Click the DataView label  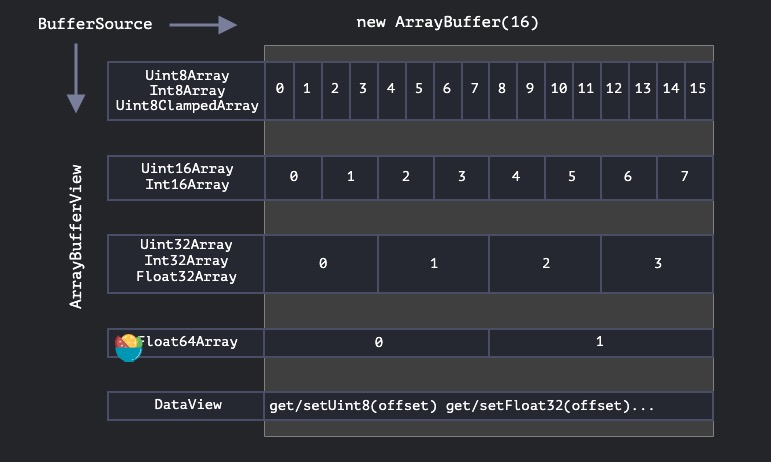coord(188,404)
